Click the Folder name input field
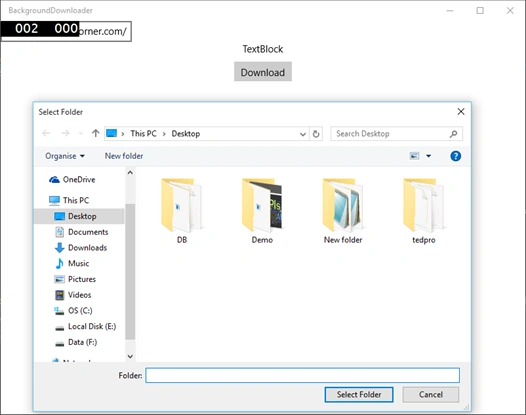526x415 pixels. coord(302,375)
